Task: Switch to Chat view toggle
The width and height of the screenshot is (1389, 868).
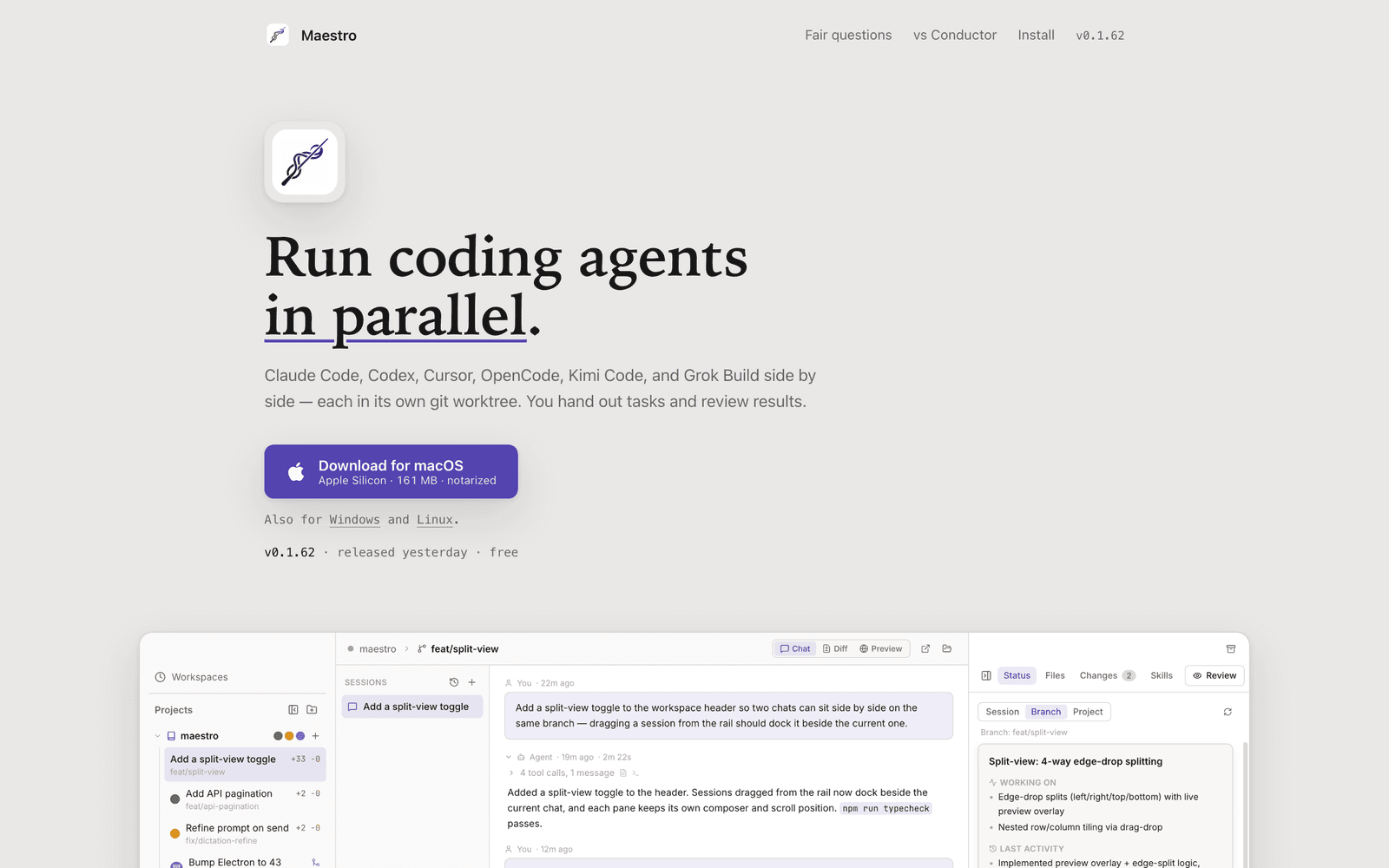Action: [x=794, y=648]
